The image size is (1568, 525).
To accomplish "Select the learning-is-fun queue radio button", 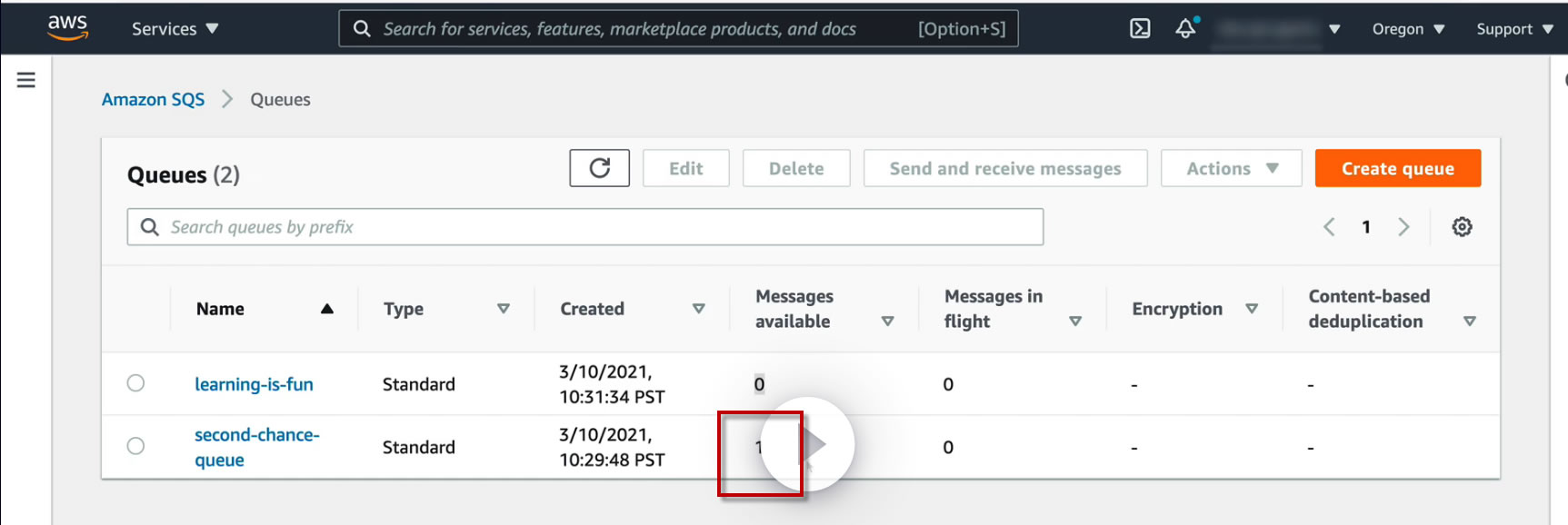I will pos(135,383).
